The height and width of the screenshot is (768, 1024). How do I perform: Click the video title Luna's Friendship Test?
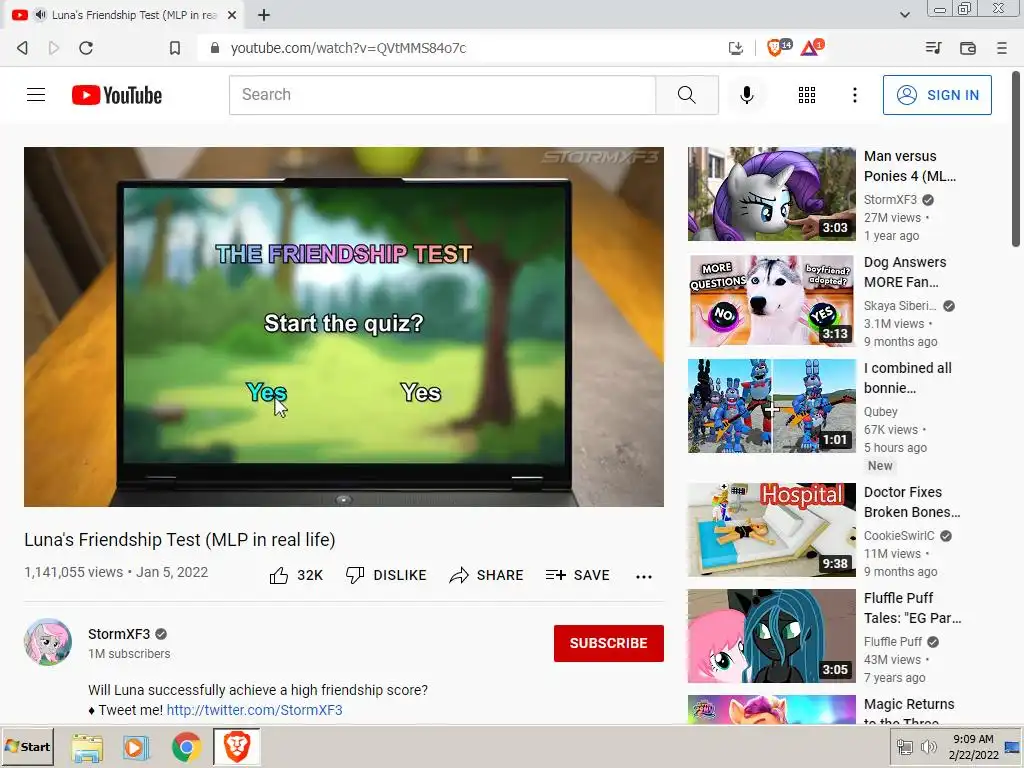[x=180, y=540]
